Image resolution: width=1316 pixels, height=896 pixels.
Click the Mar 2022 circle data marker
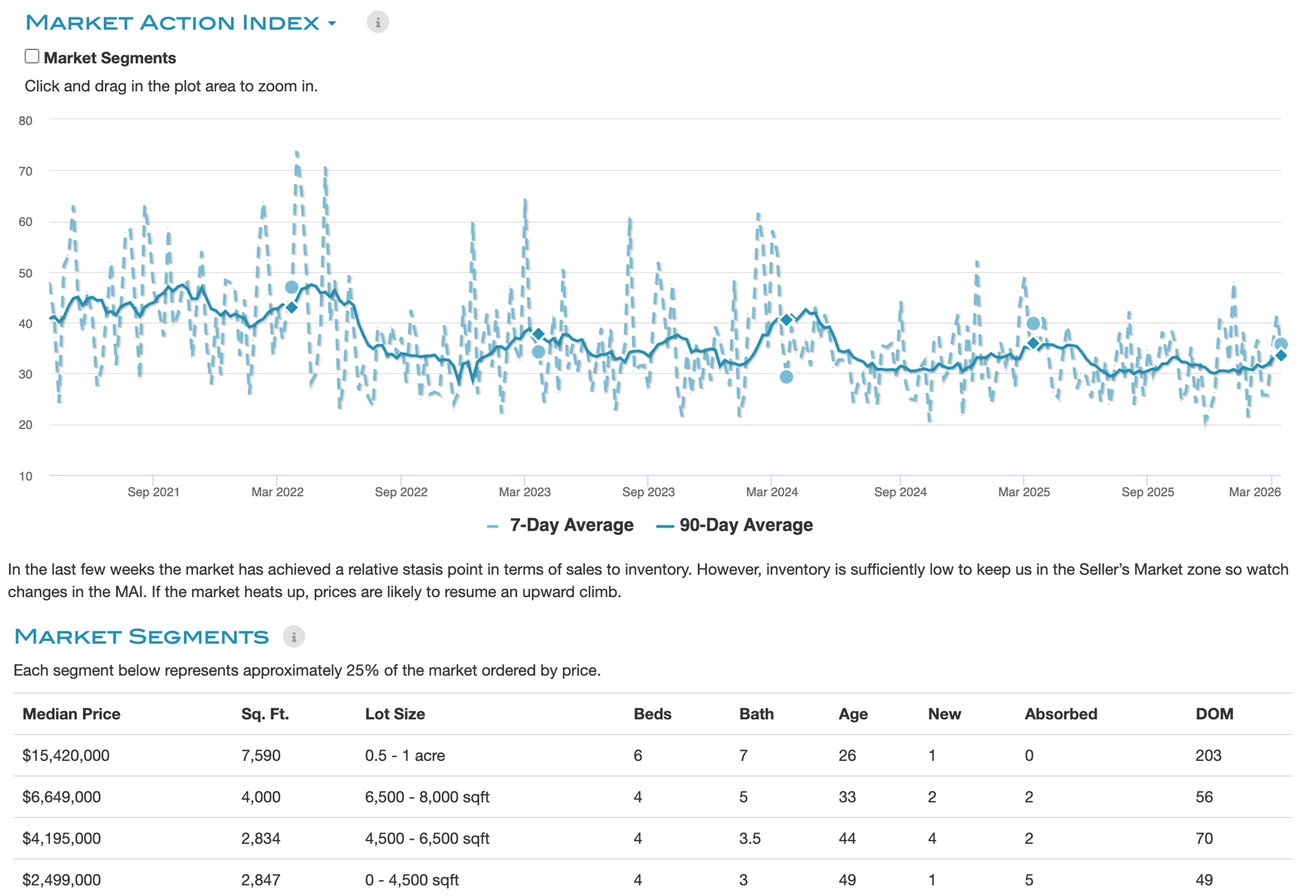[291, 287]
